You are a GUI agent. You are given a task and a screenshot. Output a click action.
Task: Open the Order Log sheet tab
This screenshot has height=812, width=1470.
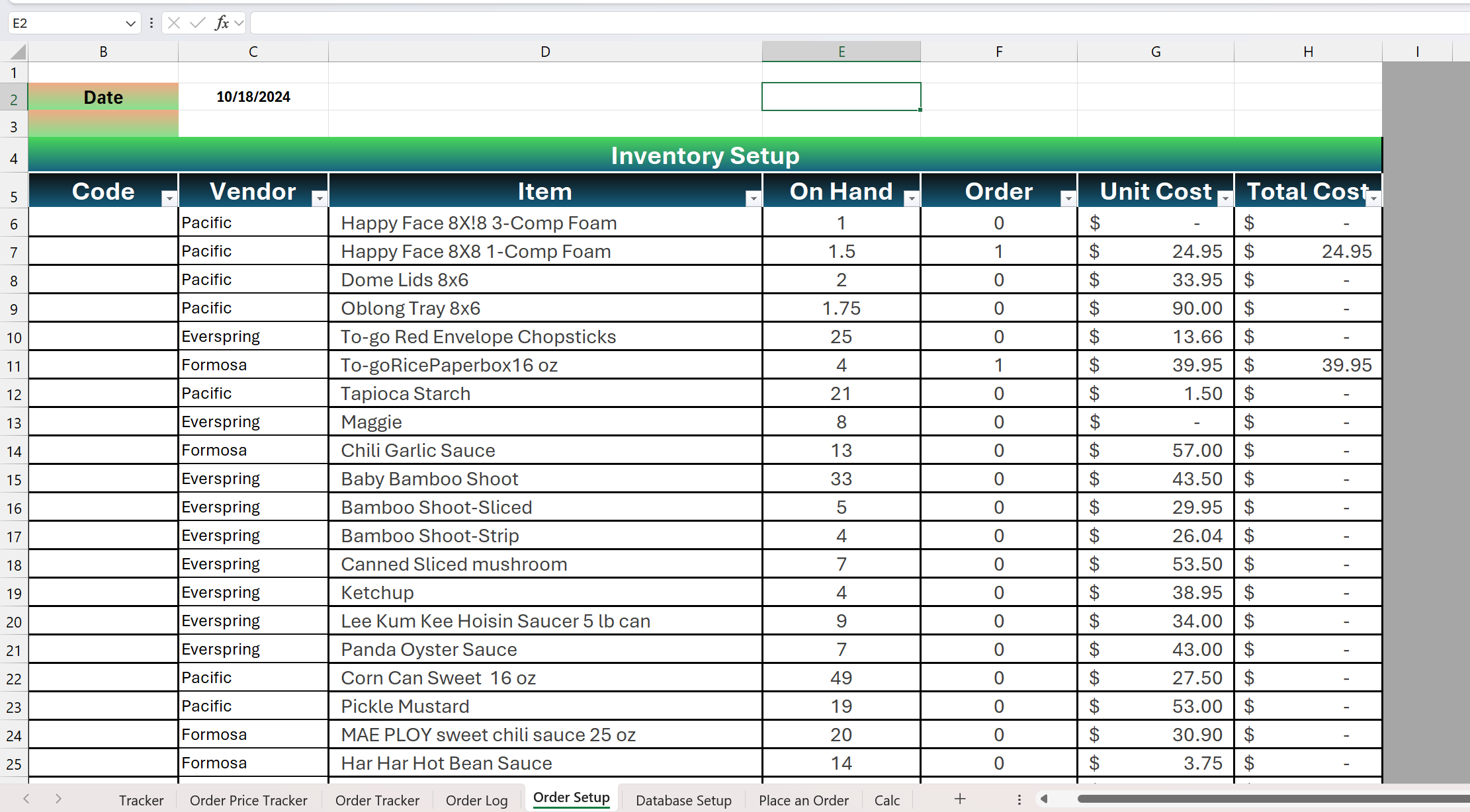[477, 800]
